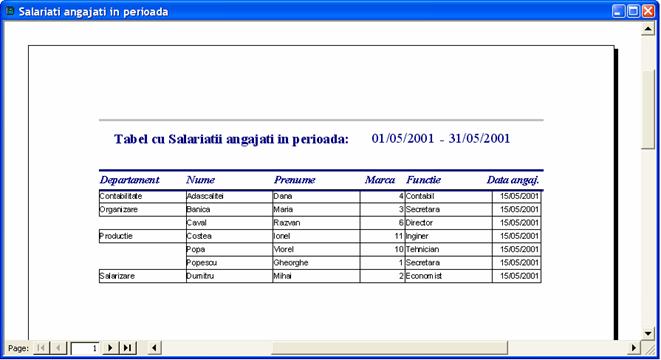Viewport: 661px width, 360px height.
Task: Click the horizontal scrollbar left arrow
Action: [154, 348]
